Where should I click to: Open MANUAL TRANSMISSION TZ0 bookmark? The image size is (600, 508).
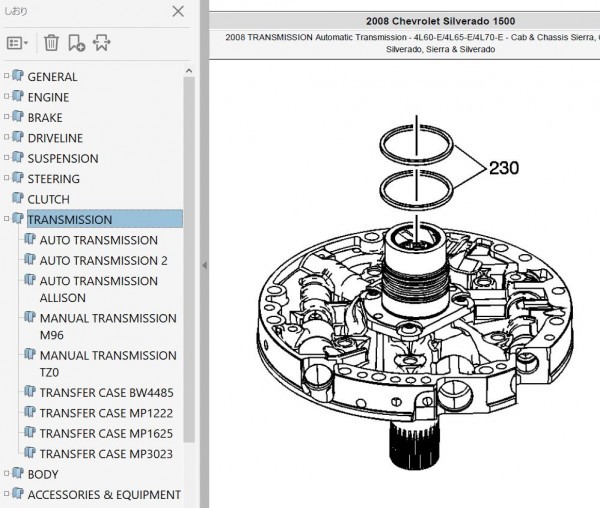108,363
